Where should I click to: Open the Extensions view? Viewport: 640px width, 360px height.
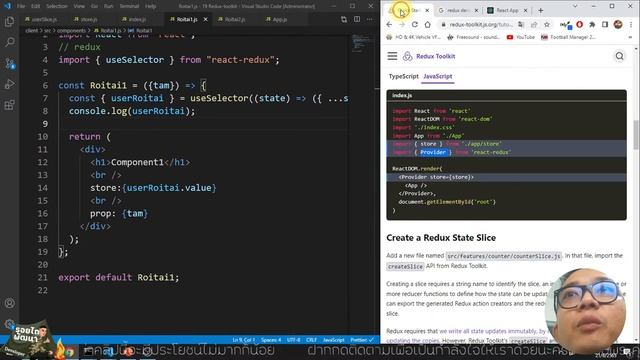point(9,105)
